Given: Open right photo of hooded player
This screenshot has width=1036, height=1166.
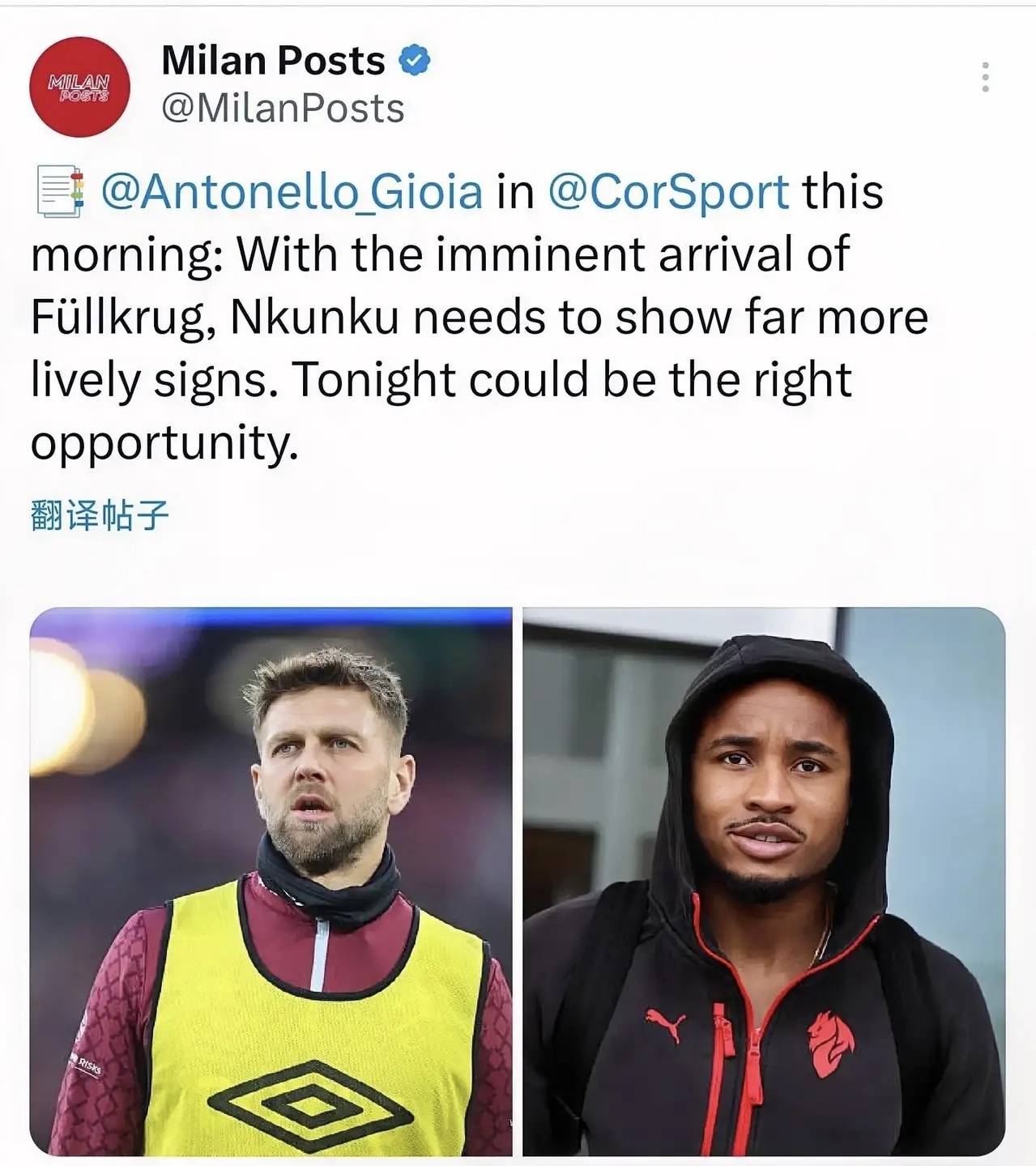Looking at the screenshot, I should click(764, 882).
